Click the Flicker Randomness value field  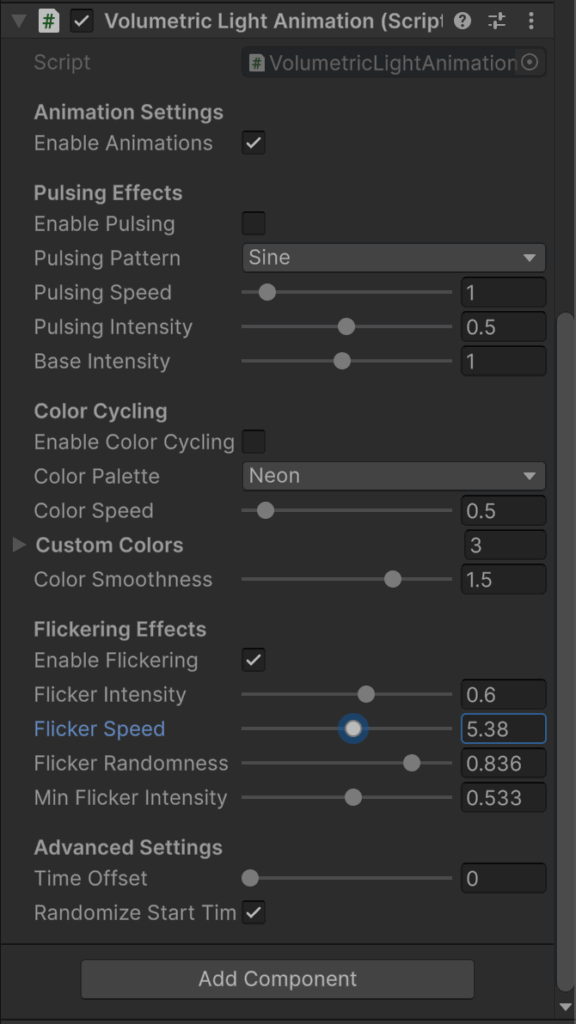pos(504,763)
